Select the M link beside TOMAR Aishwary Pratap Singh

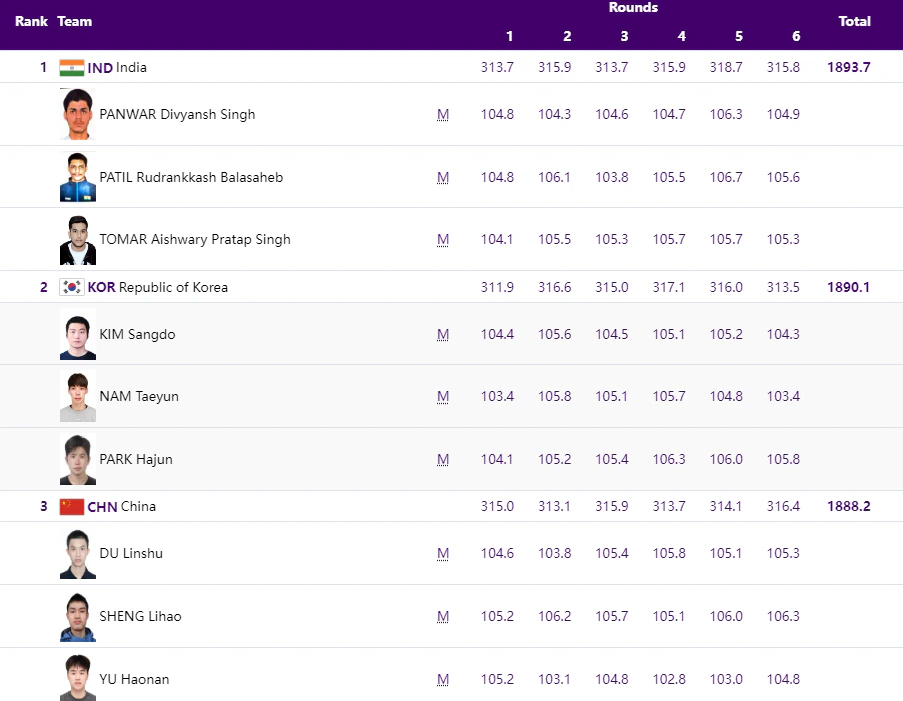(x=442, y=240)
